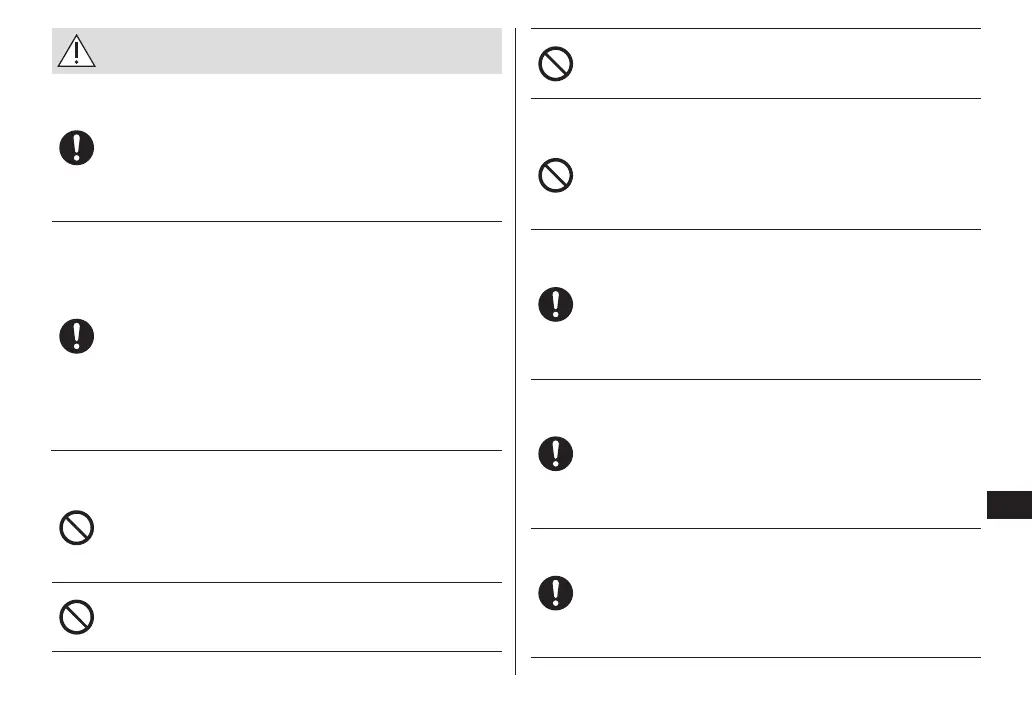Click the topmost prohibition icon, right column

(x=556, y=65)
